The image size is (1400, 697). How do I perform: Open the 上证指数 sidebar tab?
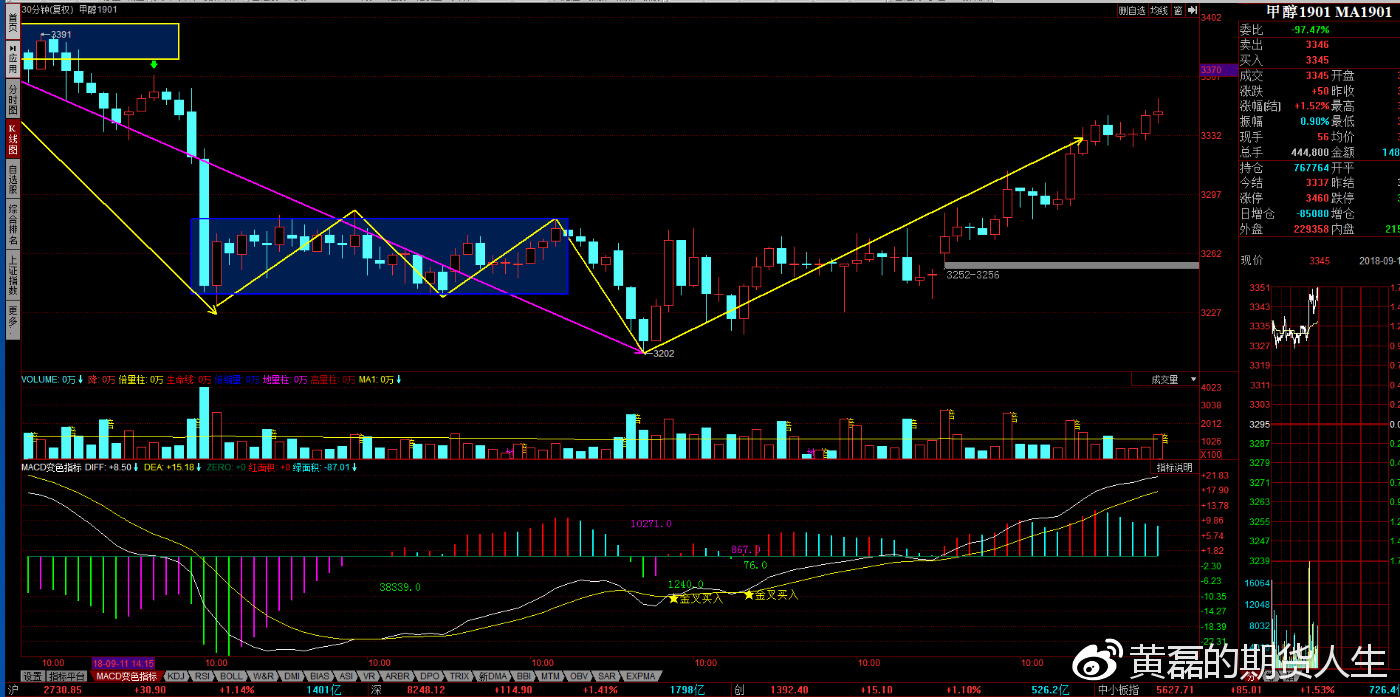13,275
